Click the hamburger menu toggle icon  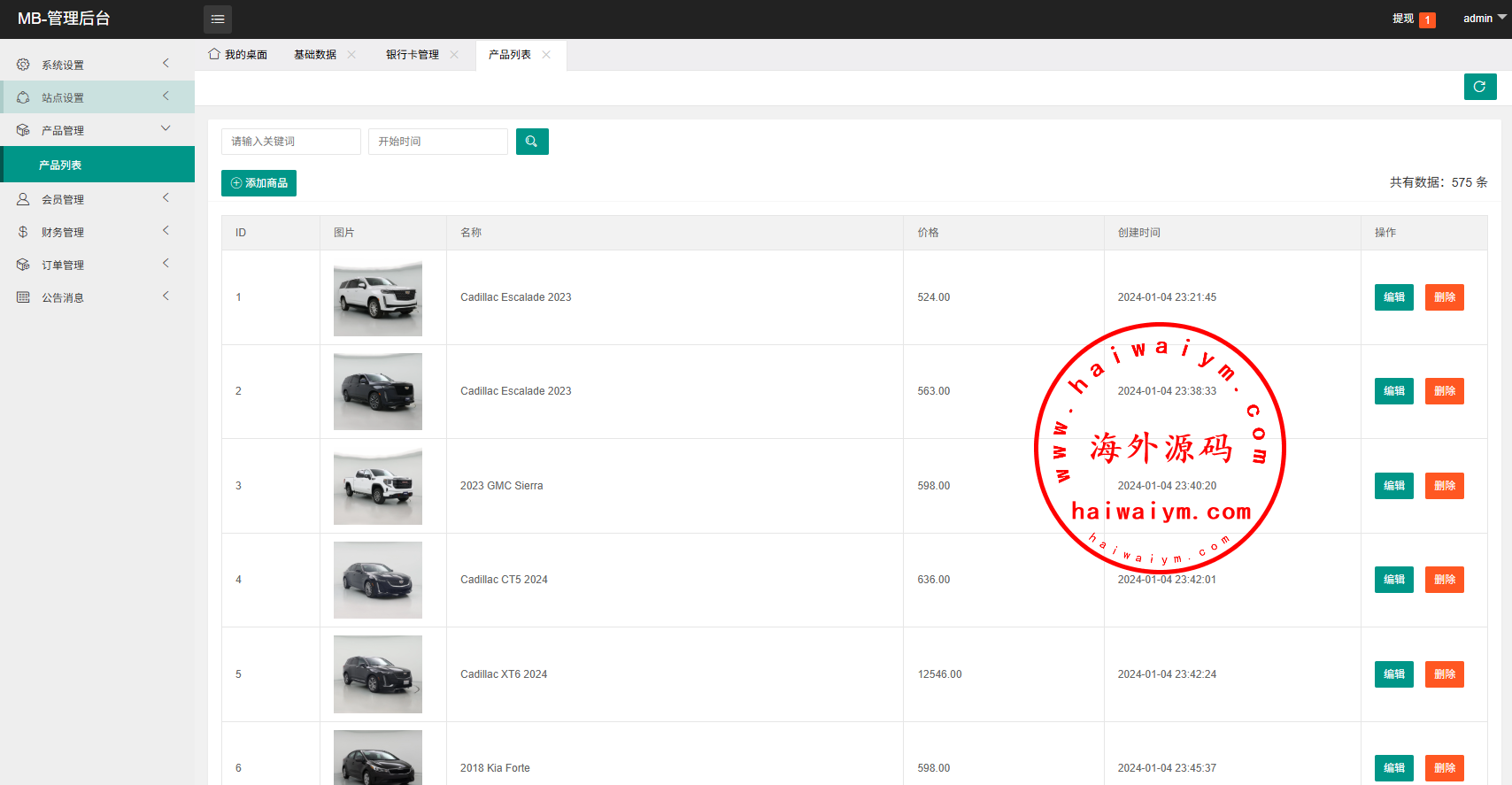click(x=218, y=19)
